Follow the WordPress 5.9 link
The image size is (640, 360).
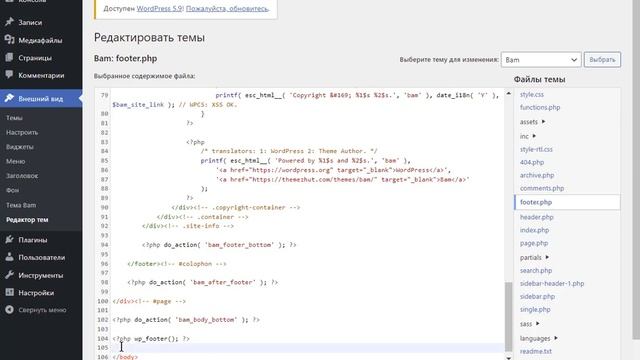click(x=159, y=8)
